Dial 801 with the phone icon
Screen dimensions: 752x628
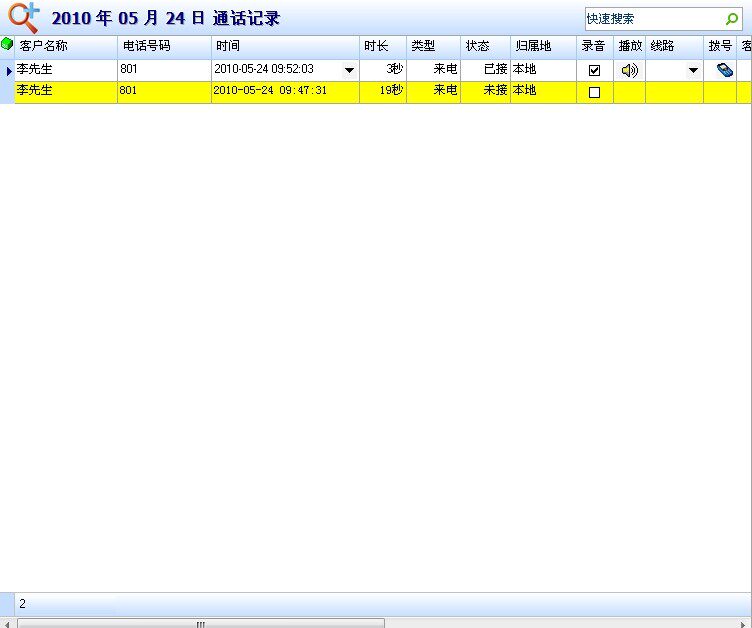724,71
